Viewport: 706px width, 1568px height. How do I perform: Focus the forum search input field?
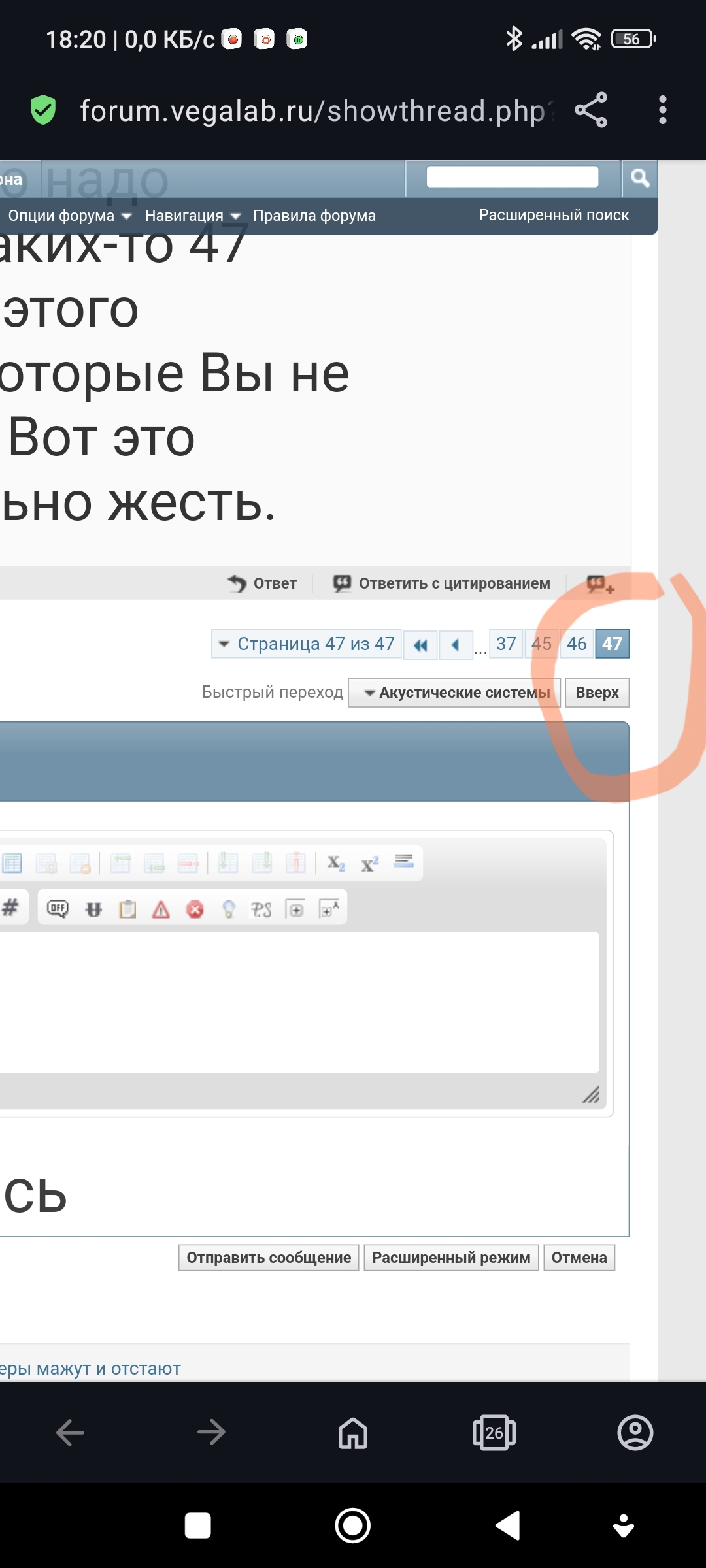click(513, 176)
